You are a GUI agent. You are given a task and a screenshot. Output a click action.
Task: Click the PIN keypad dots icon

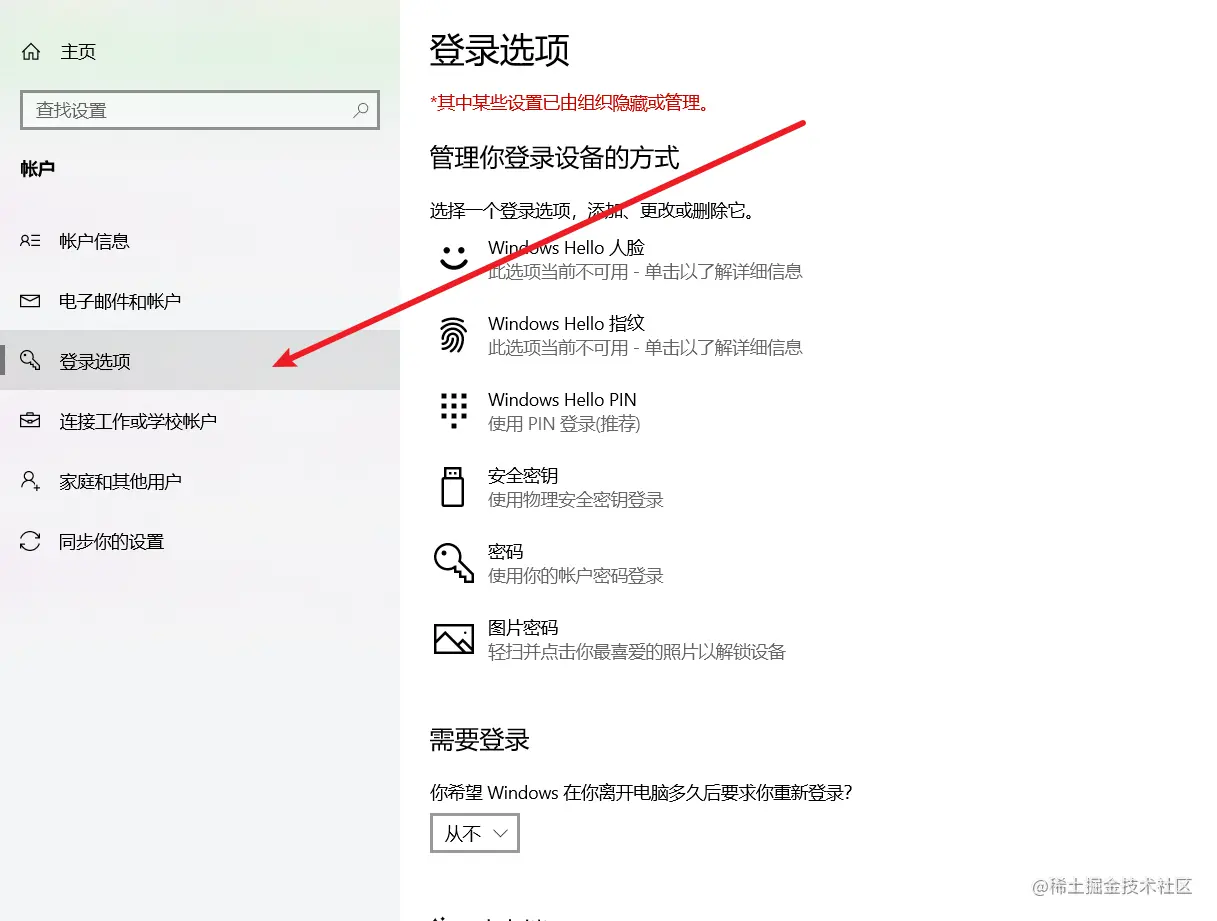click(454, 410)
